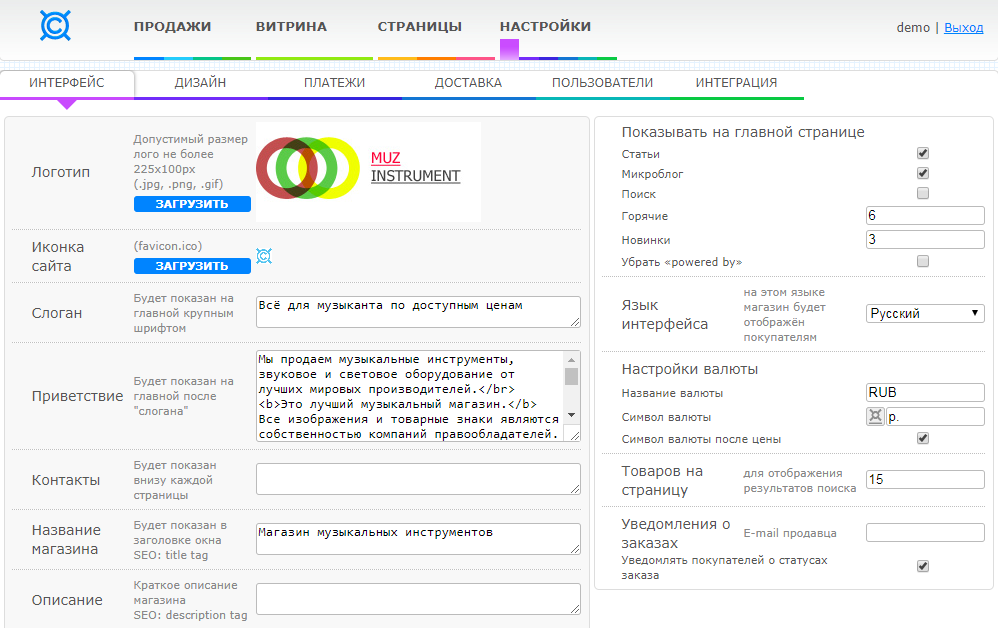Switch to the Дизайн tab
This screenshot has height=628, width=998.
click(200, 83)
